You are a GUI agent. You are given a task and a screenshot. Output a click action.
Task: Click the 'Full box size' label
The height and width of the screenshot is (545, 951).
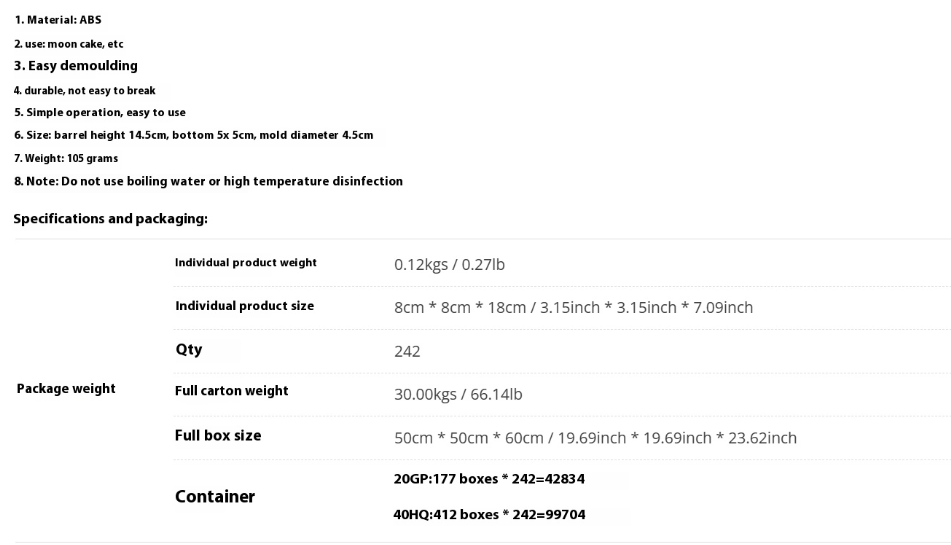click(218, 435)
